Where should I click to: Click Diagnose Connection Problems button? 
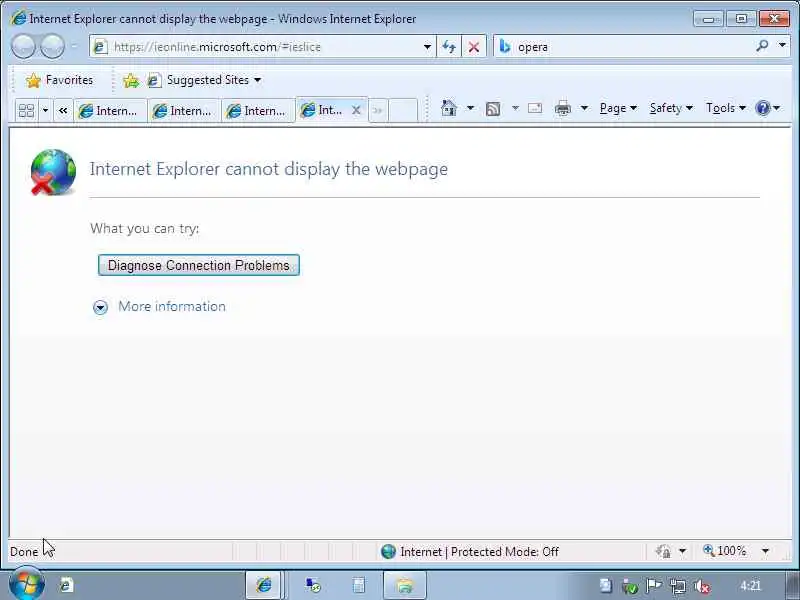point(198,265)
